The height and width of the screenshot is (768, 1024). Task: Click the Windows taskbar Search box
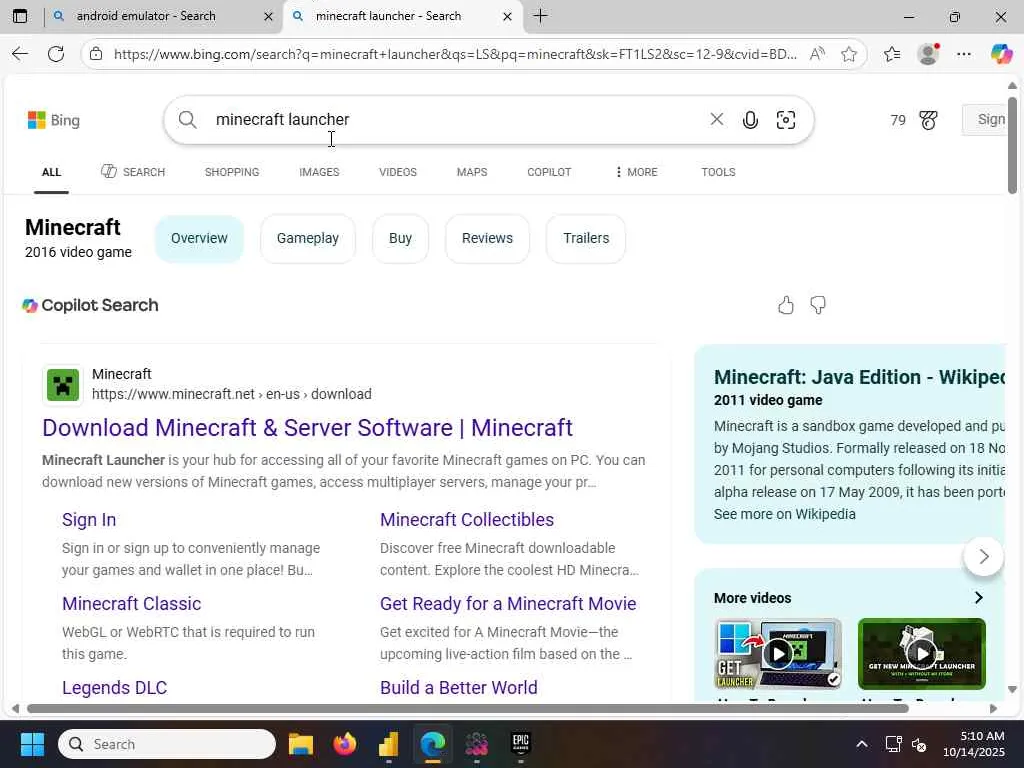click(x=167, y=744)
